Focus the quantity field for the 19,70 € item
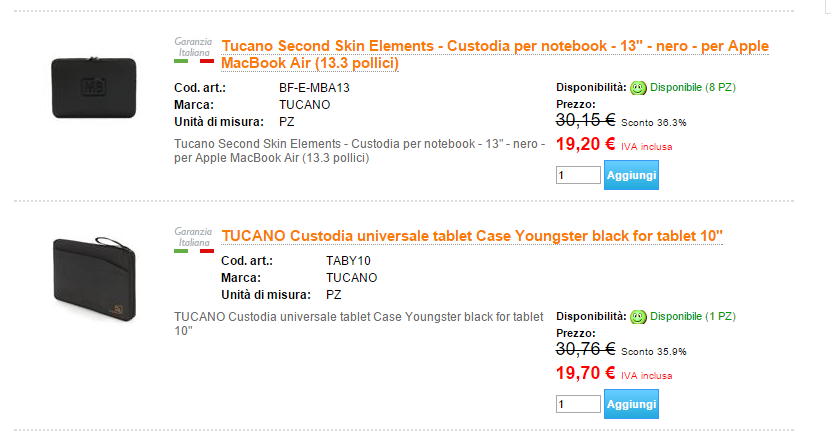831x447 pixels. pyautogui.click(x=578, y=404)
